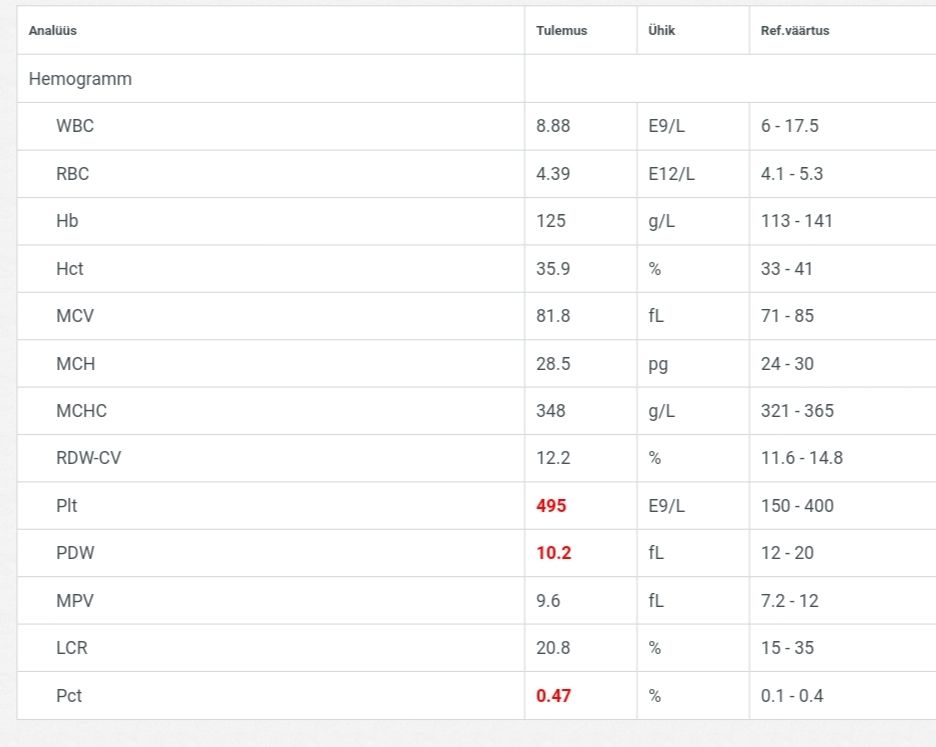This screenshot has width=936, height=747.
Task: Click the MCH result value 28.5
Action: [553, 364]
